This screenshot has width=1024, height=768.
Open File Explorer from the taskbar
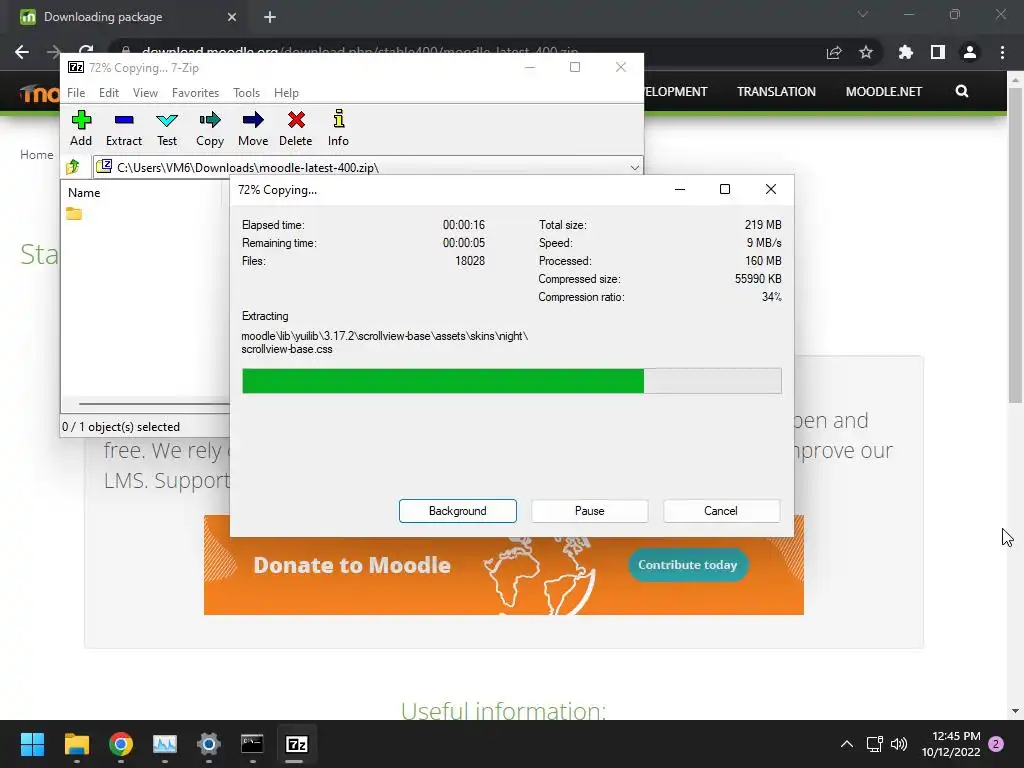click(x=77, y=744)
